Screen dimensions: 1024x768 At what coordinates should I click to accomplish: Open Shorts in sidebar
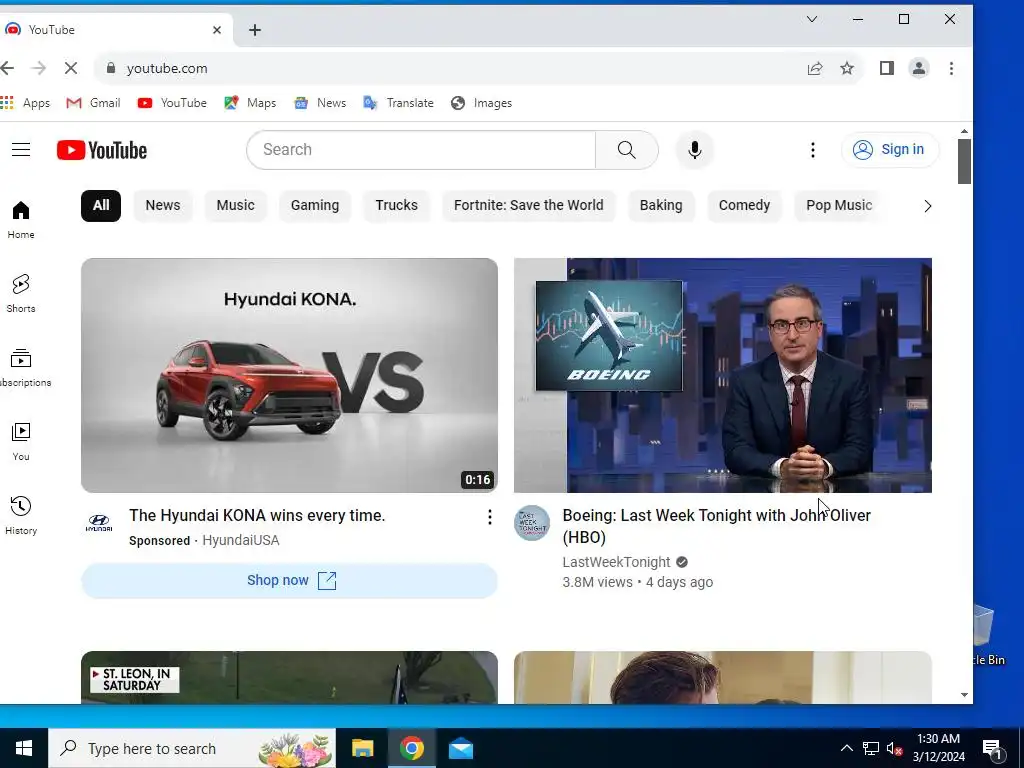pyautogui.click(x=21, y=293)
